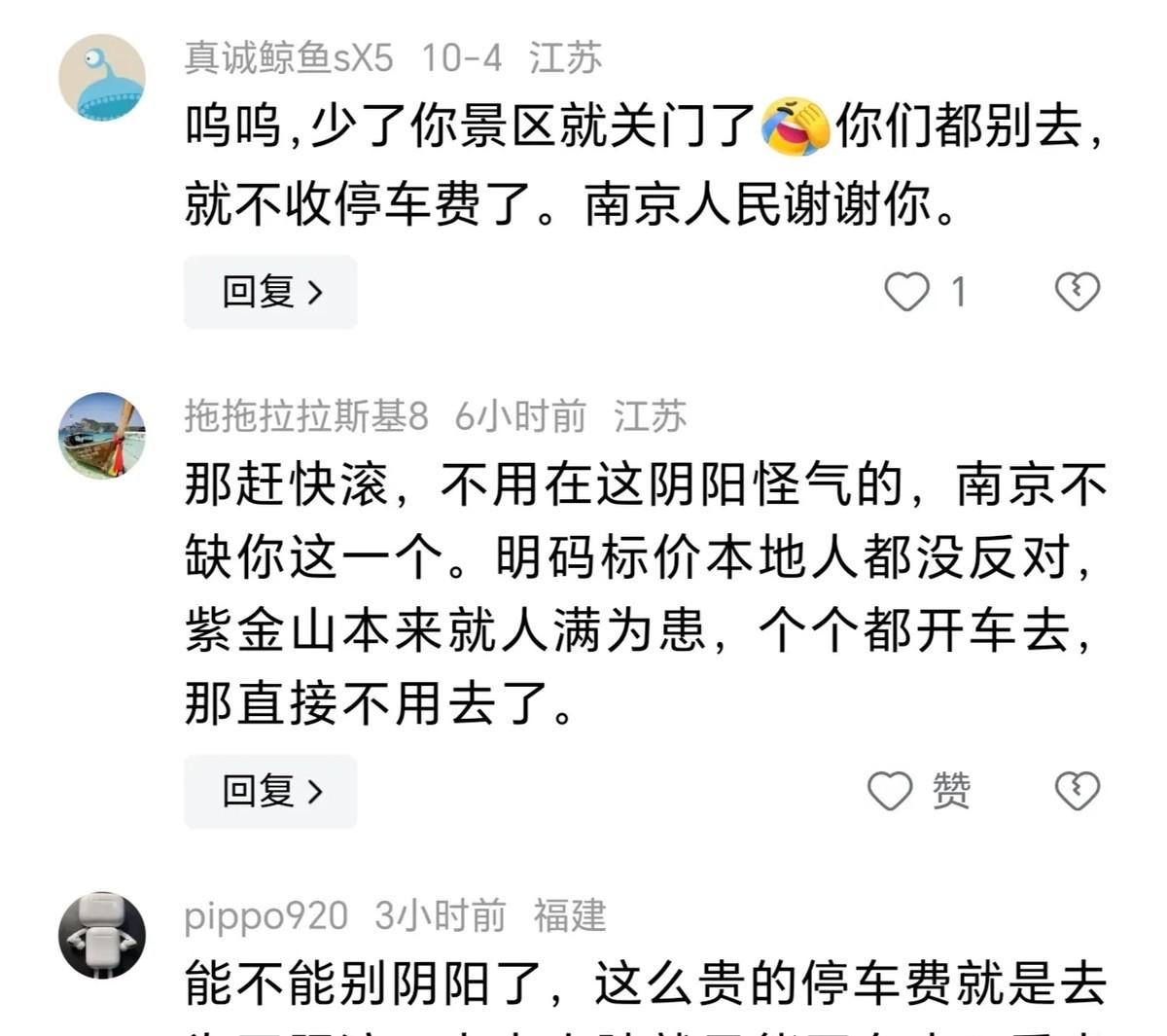The image size is (1167, 1036).
Task: Expand replies chevron in first 回复 button
Action: click(x=315, y=292)
